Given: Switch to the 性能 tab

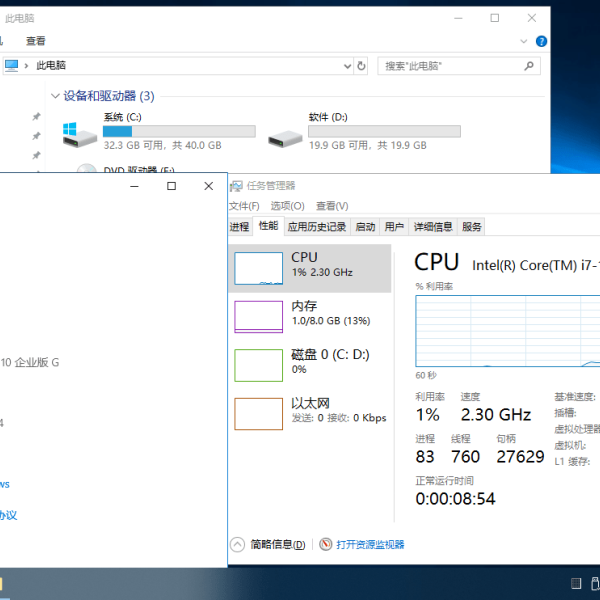Looking at the screenshot, I should (268, 226).
